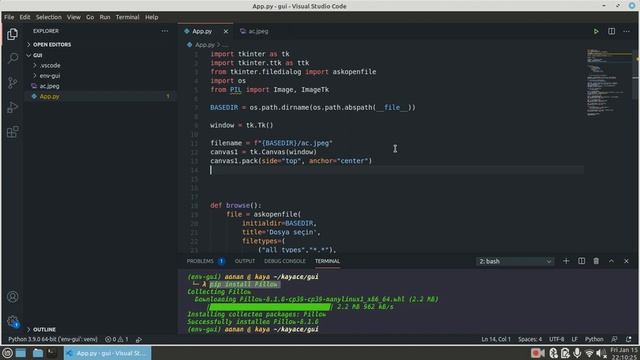Select the Terminal panel tab
This screenshot has height=360, width=640.
(x=327, y=261)
